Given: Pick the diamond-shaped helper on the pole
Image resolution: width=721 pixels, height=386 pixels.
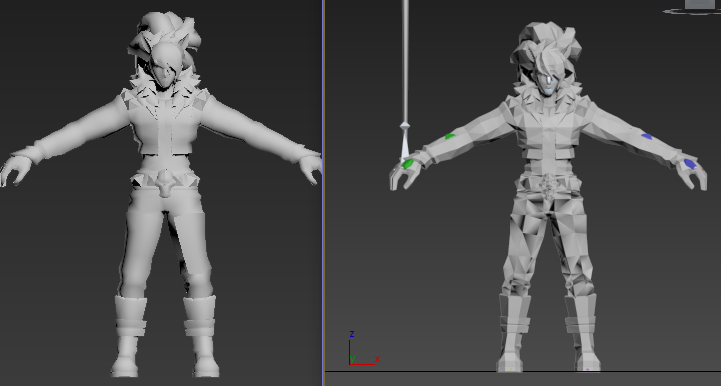Looking at the screenshot, I should click(x=405, y=126).
